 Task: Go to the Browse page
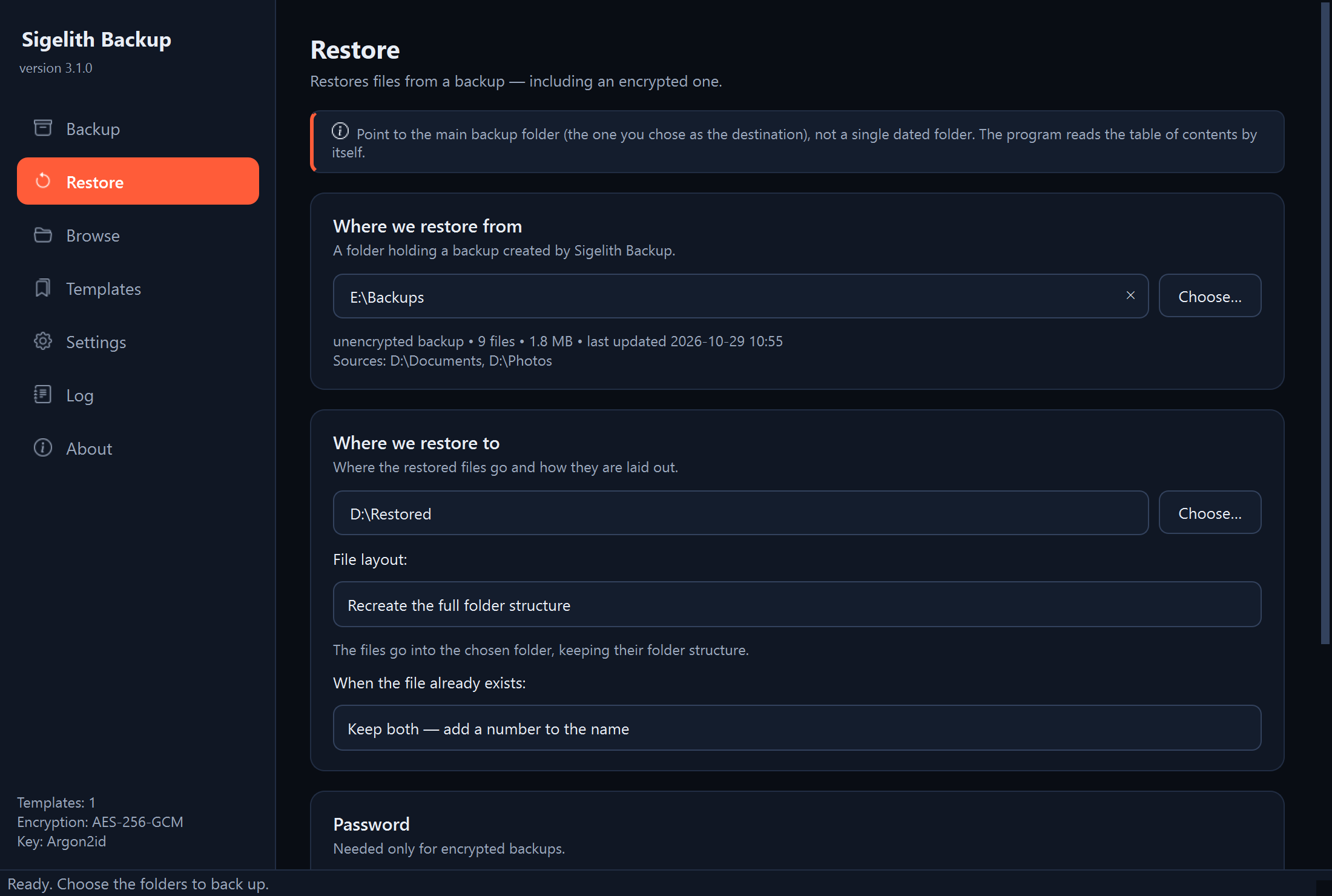(x=138, y=235)
